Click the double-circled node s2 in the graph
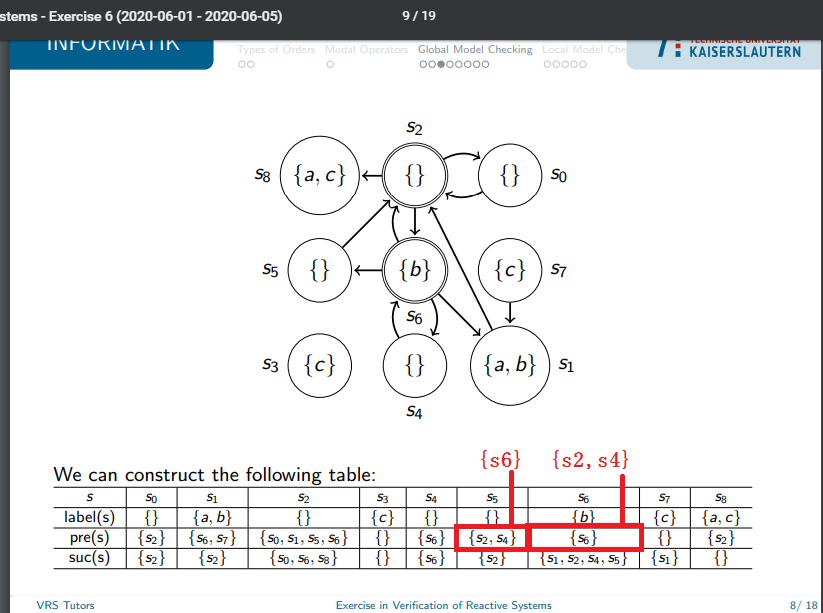 [415, 175]
